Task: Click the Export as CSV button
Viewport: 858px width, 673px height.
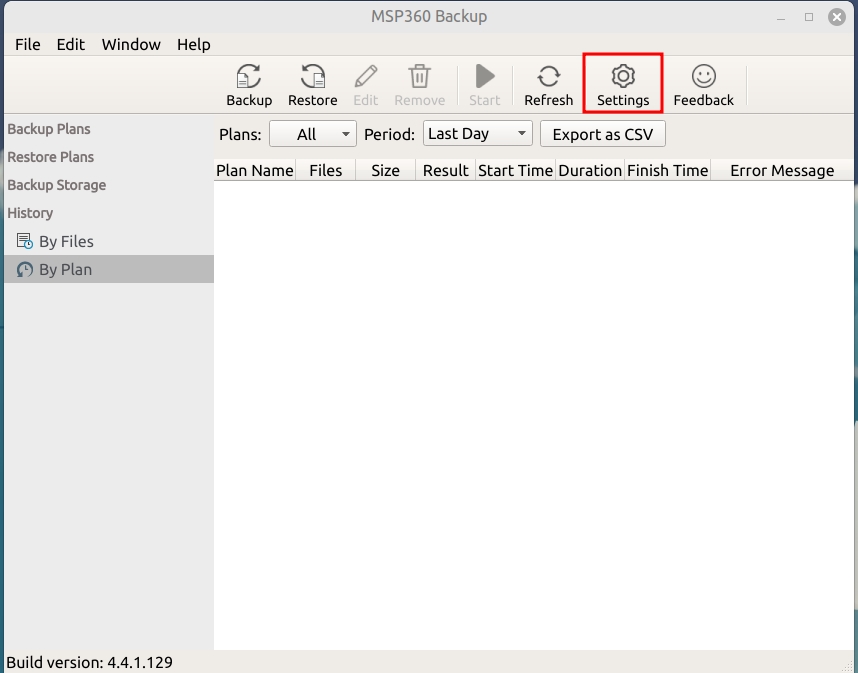Action: [x=602, y=134]
